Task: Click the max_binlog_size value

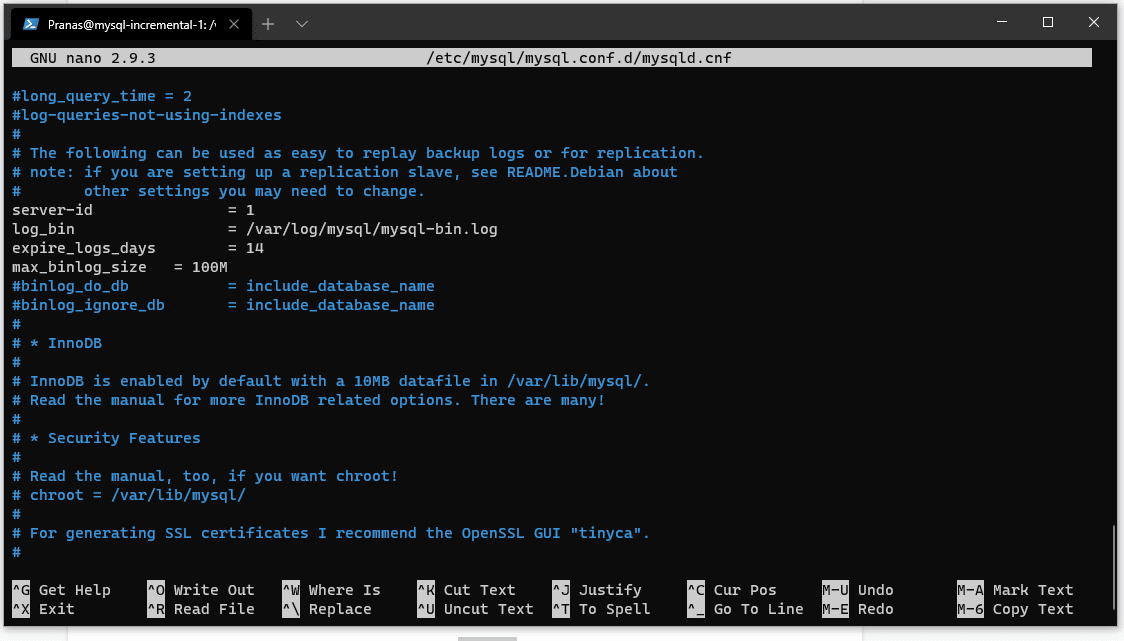Action: pos(210,266)
